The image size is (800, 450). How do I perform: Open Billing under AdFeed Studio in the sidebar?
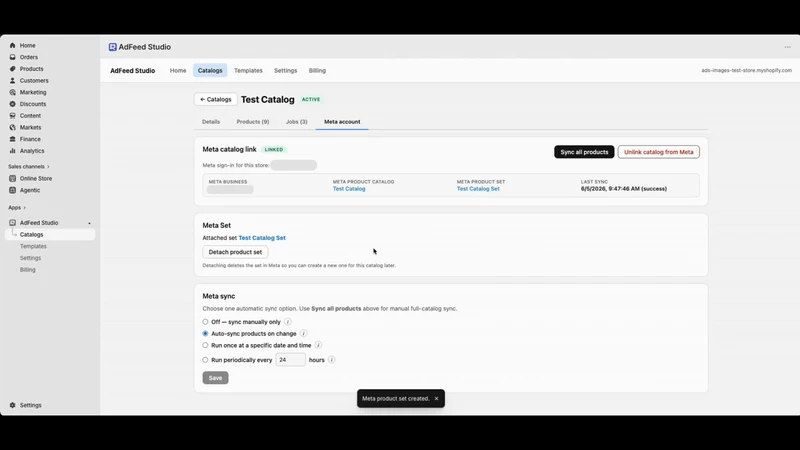(28, 270)
